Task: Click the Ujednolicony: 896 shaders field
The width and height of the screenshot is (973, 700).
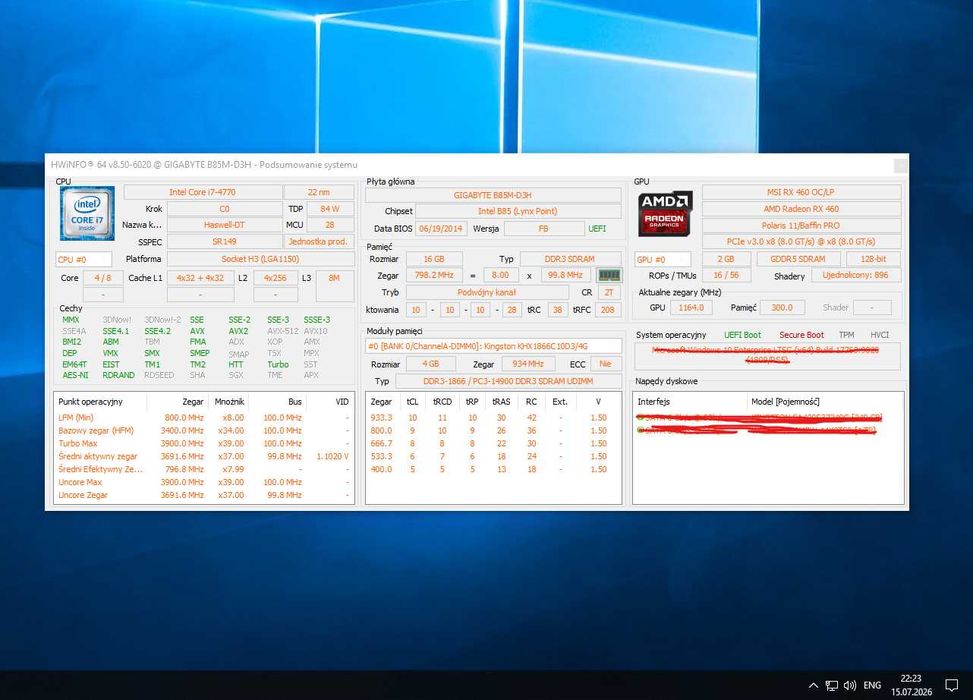Action: tap(856, 275)
